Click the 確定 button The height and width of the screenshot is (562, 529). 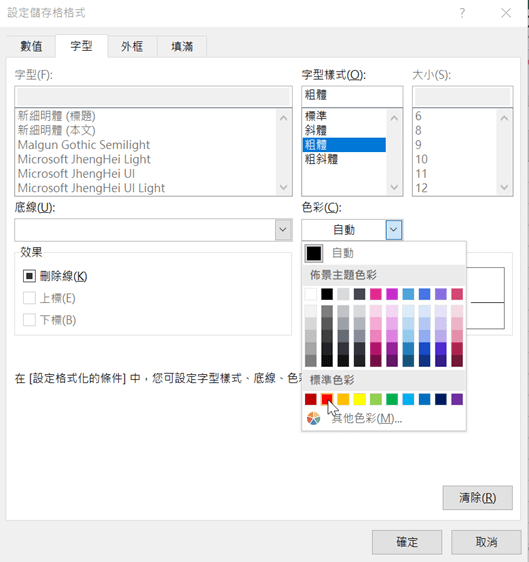point(407,542)
